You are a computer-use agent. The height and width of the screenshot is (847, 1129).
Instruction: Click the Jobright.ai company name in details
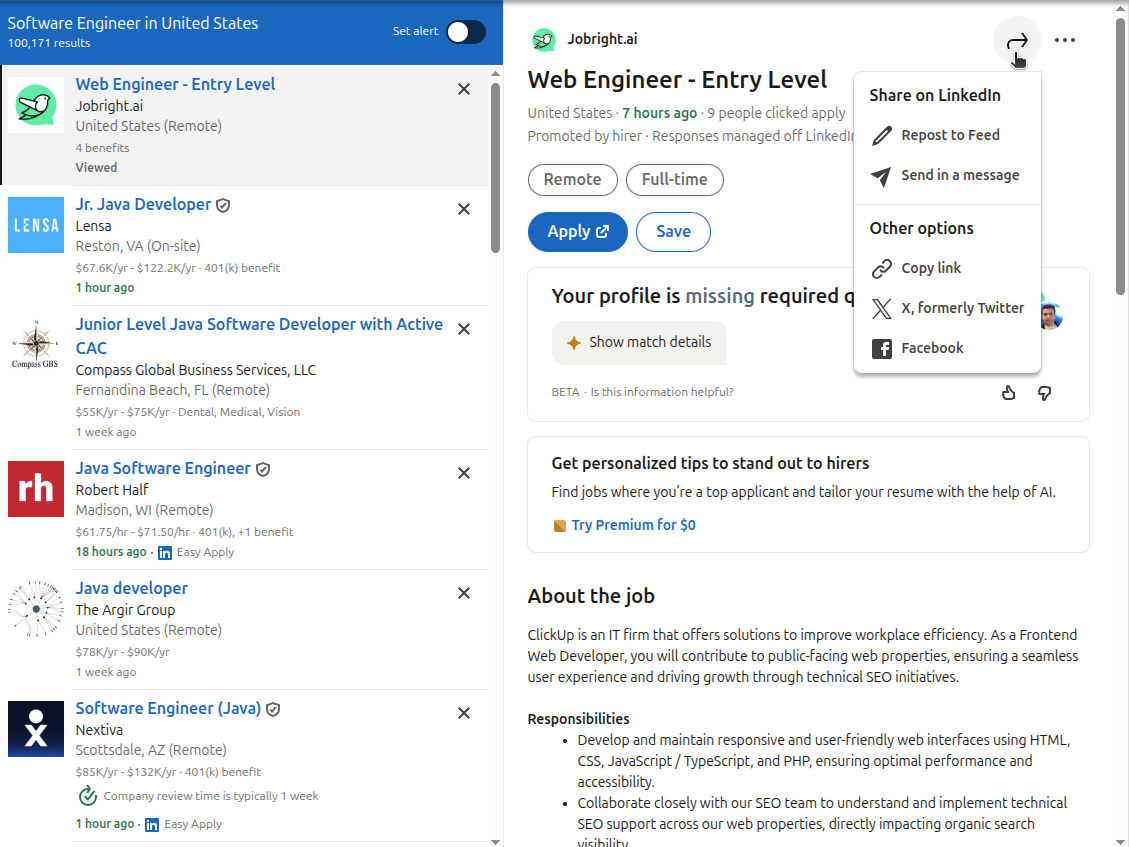[x=602, y=40]
